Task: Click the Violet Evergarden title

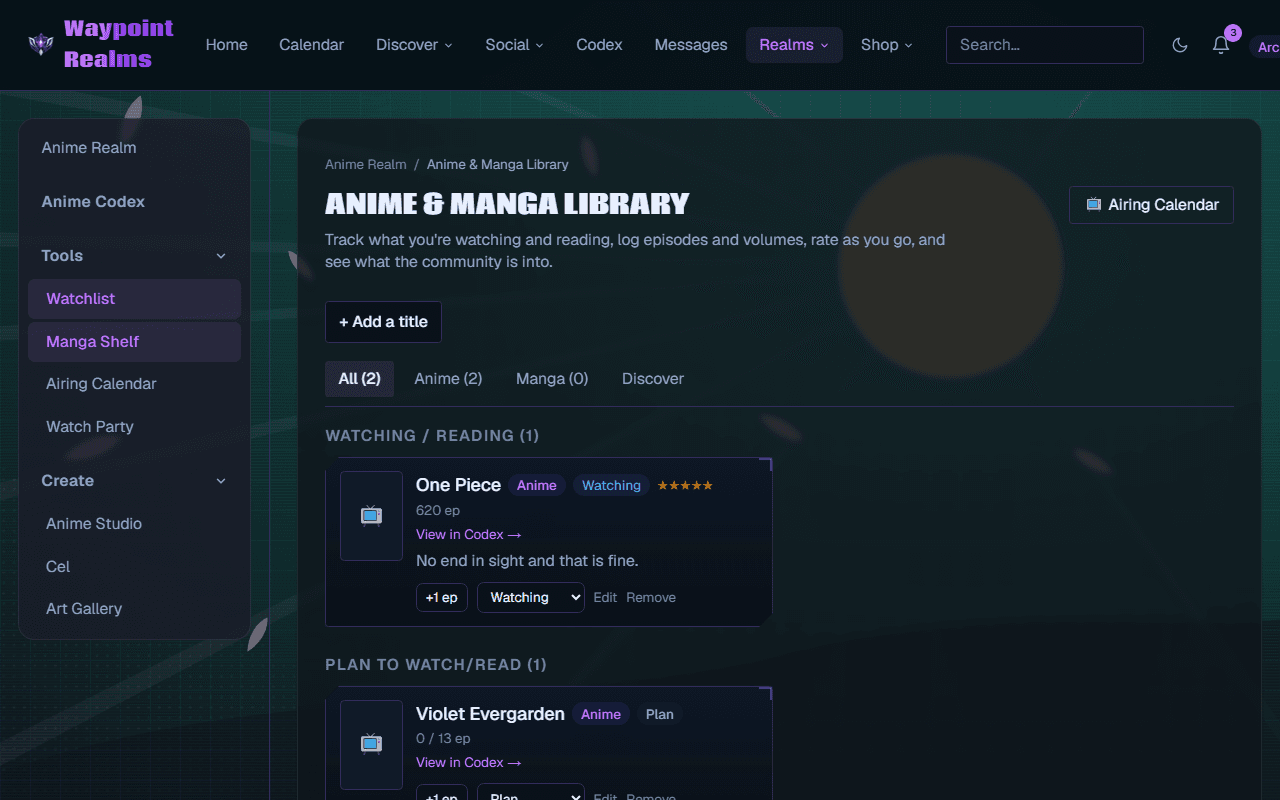Action: tap(490, 714)
